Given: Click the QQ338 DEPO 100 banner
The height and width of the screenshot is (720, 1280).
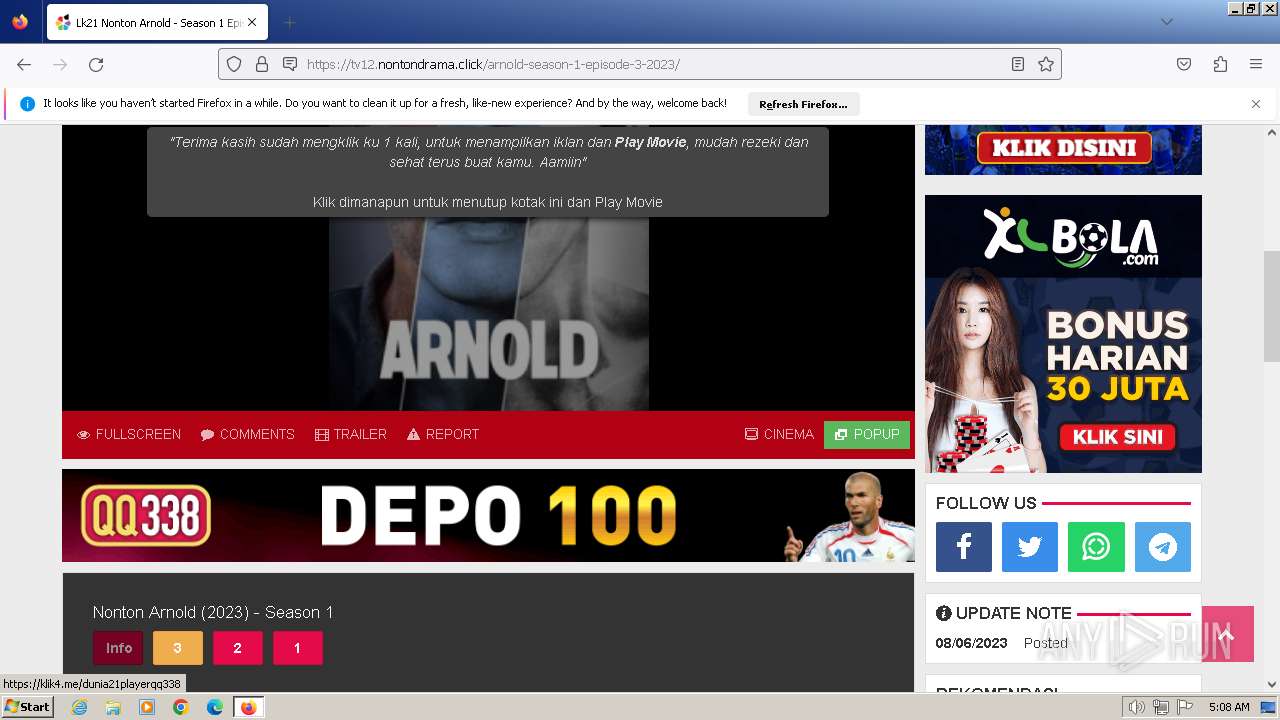Looking at the screenshot, I should (x=488, y=515).
